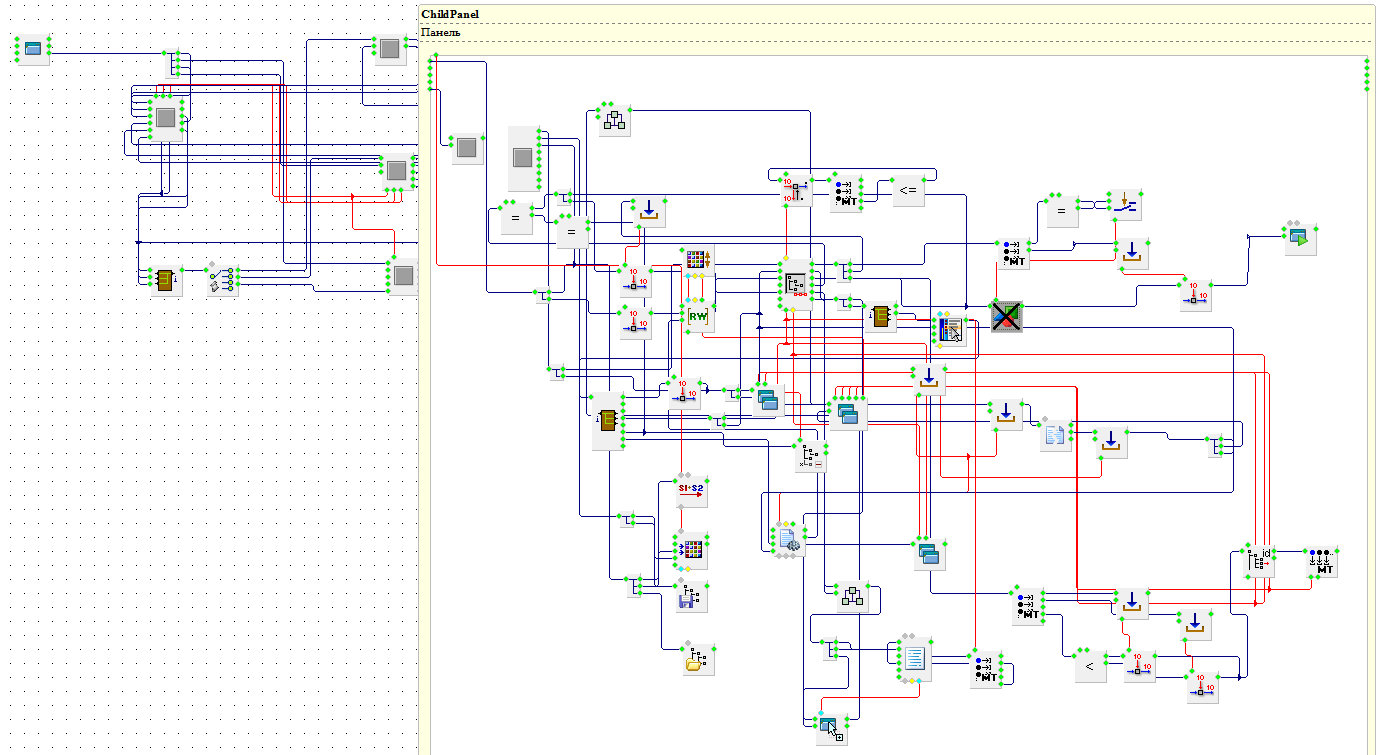Select the less-than (<) comparison block
Image resolution: width=1376 pixels, height=755 pixels.
1090,666
